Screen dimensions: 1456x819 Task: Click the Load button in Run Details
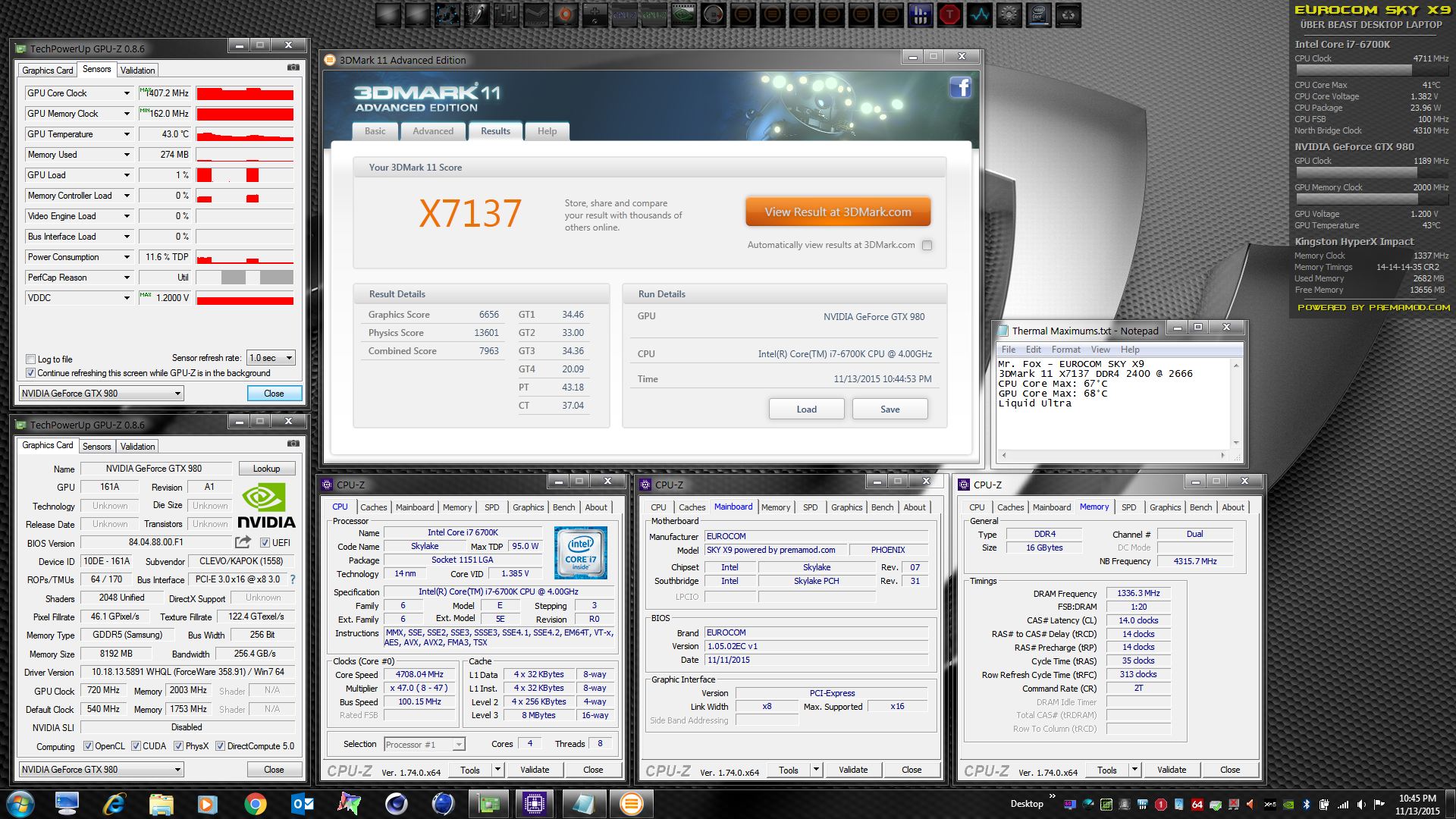click(806, 409)
